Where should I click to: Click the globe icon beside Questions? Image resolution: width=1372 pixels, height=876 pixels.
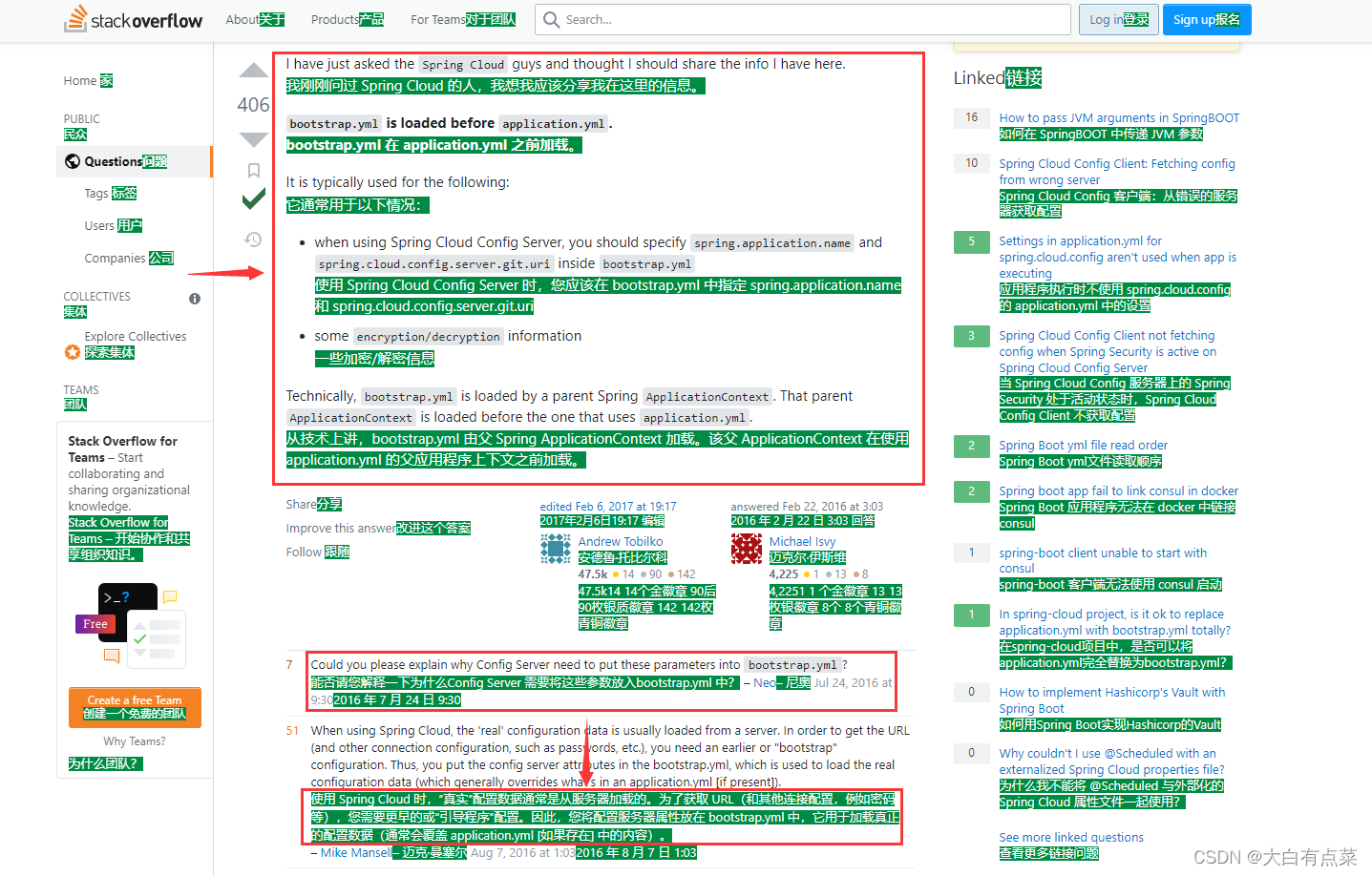click(x=73, y=161)
